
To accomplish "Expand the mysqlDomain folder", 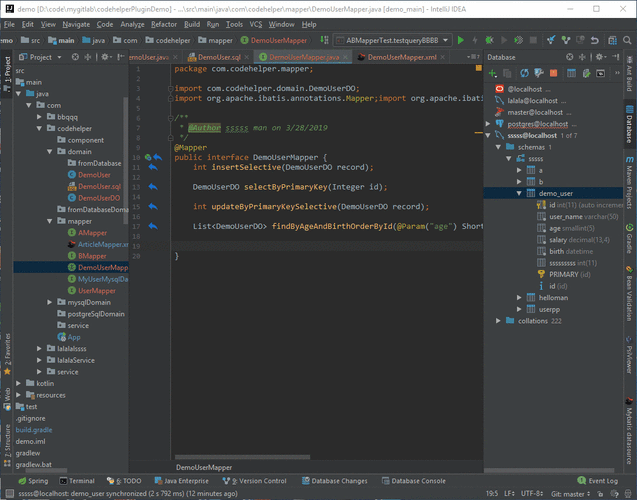I will coord(50,302).
